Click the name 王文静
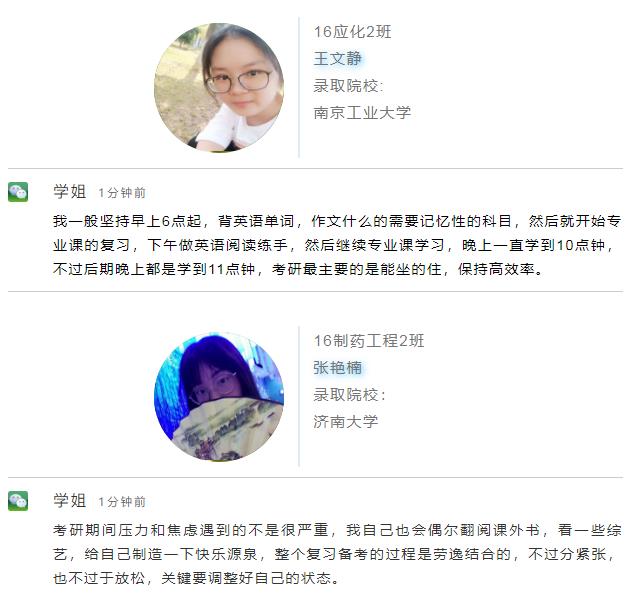Image resolution: width=638 pixels, height=598 pixels. tap(338, 59)
